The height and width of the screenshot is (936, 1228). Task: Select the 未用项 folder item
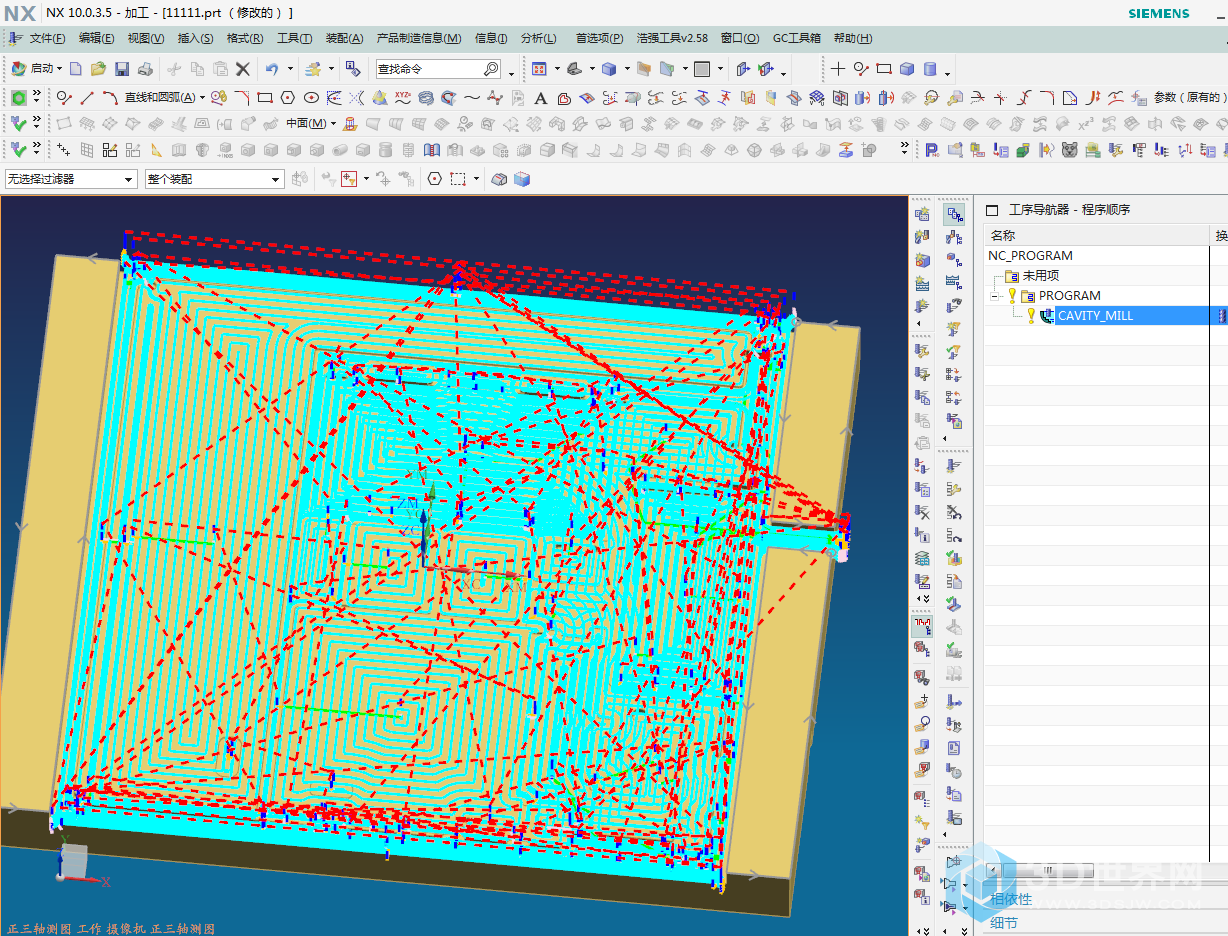click(1040, 276)
